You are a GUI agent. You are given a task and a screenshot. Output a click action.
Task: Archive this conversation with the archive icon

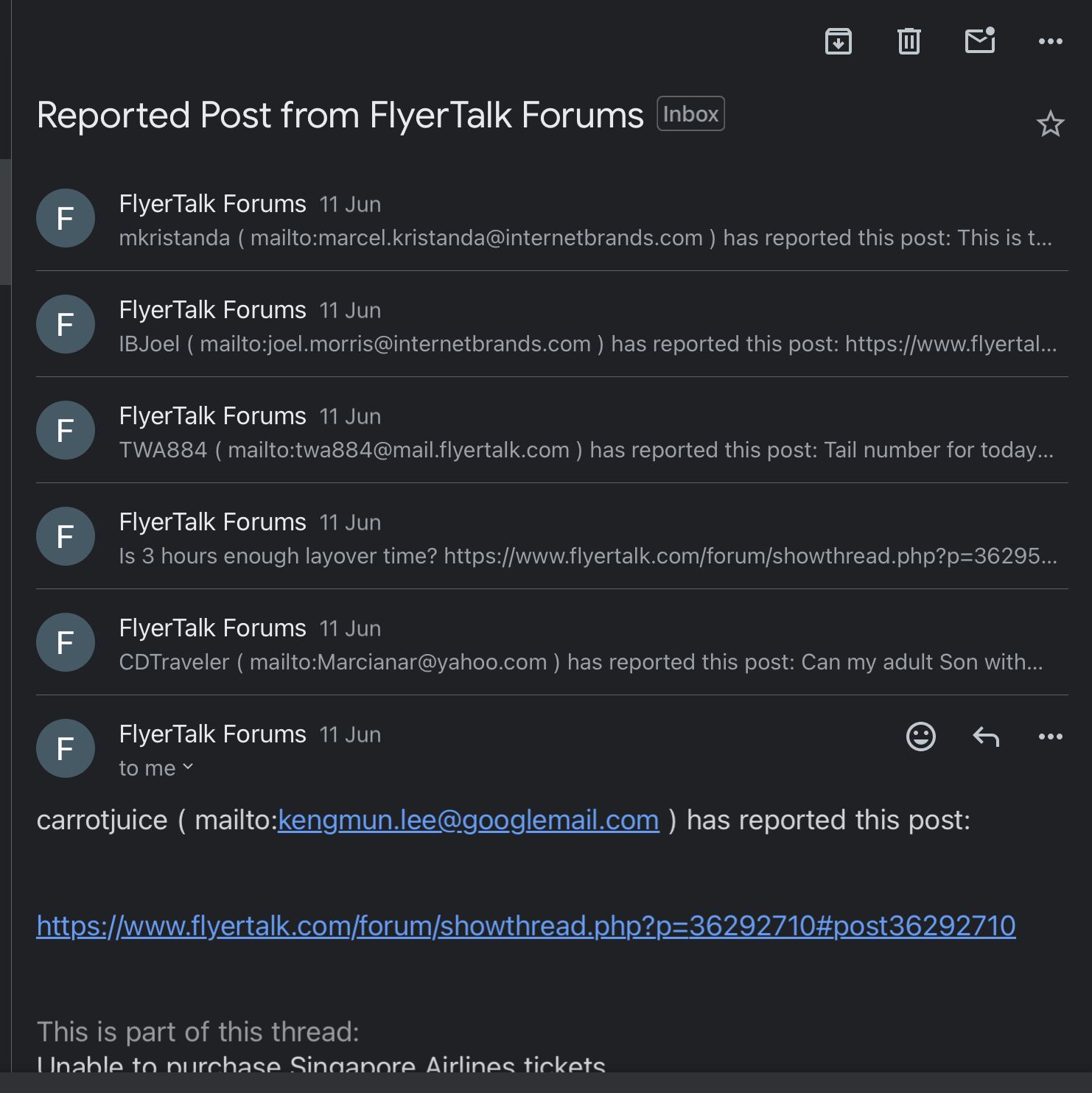838,41
